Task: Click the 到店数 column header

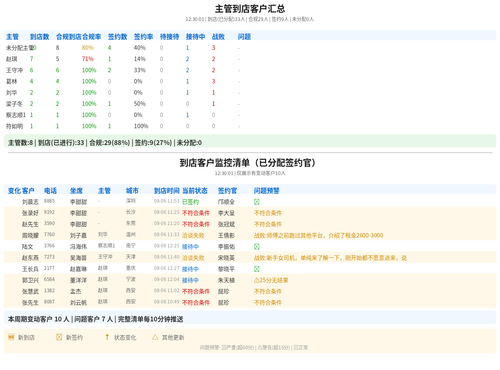Action: (39, 37)
